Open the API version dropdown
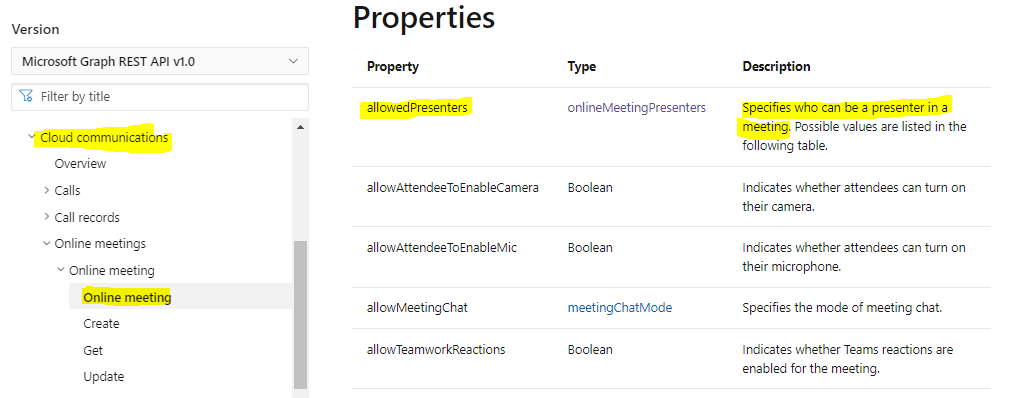 [x=160, y=61]
